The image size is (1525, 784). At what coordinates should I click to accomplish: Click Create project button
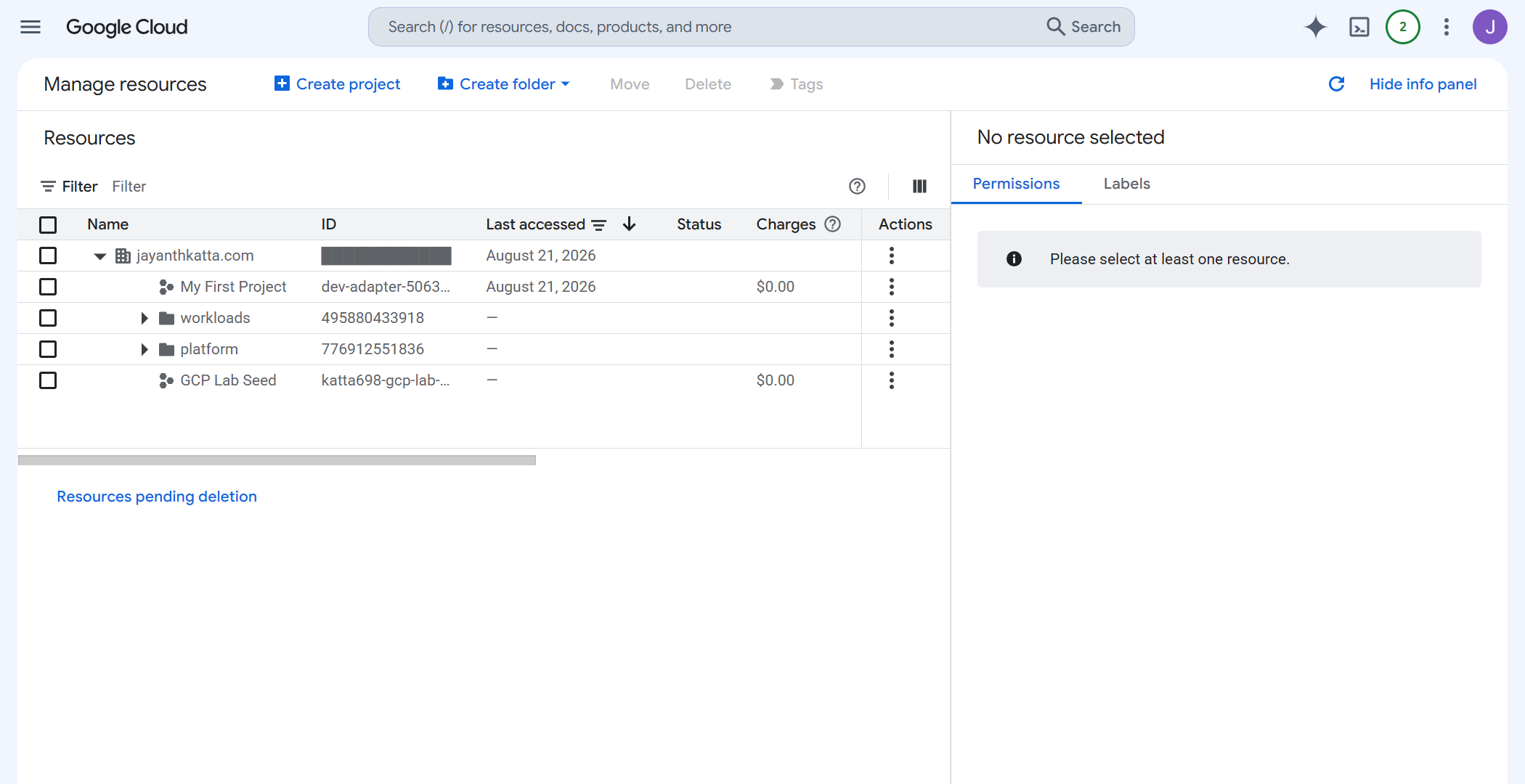click(337, 84)
